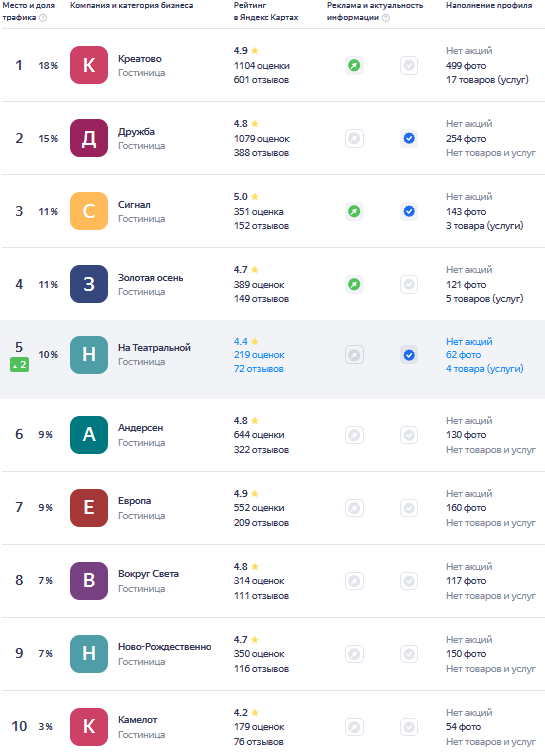This screenshot has width=545, height=755.
Task: Click the Вокруг Света avatar icon
Action: (x=89, y=581)
